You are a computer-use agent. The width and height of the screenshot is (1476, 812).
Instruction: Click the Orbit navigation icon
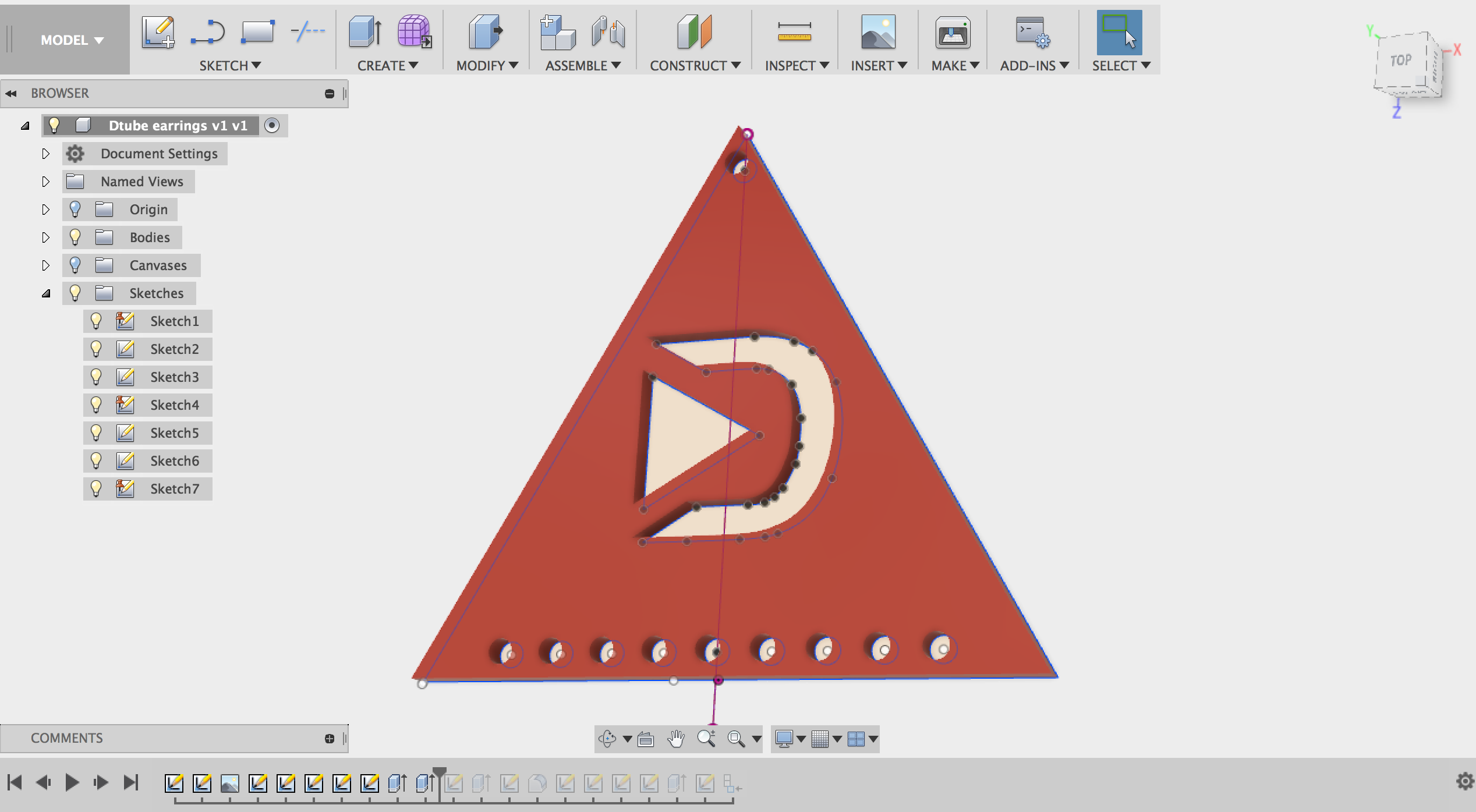click(x=607, y=739)
